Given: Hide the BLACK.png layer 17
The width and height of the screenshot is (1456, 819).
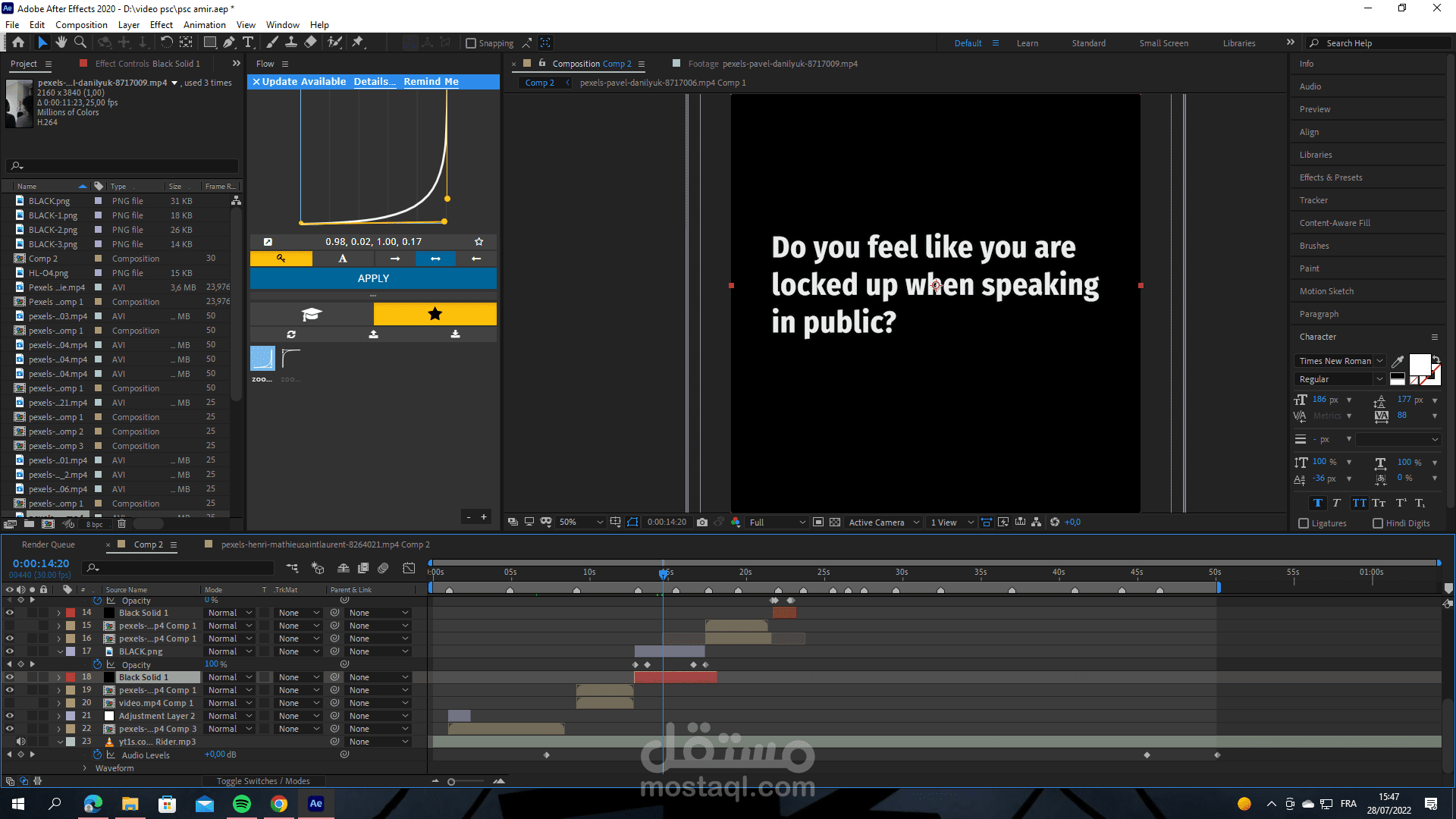Looking at the screenshot, I should 10,651.
